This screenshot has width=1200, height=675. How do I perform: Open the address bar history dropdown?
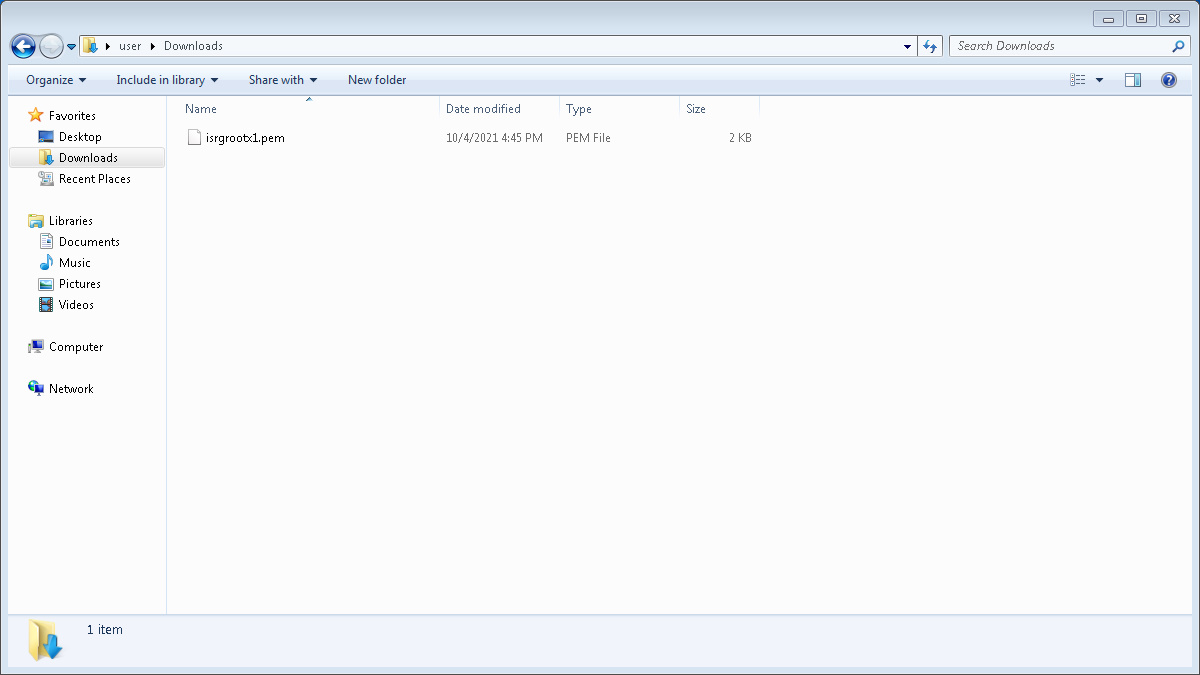pos(908,46)
